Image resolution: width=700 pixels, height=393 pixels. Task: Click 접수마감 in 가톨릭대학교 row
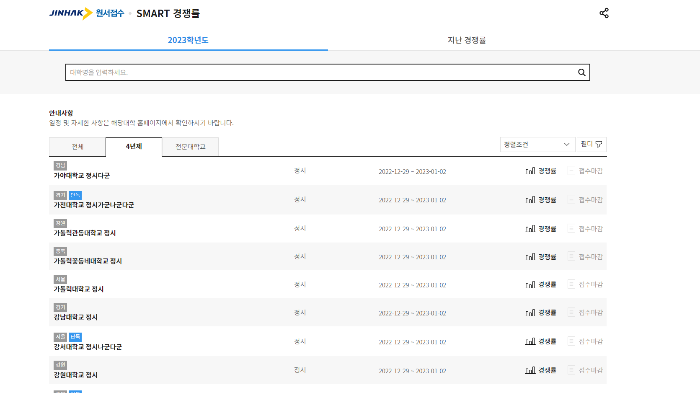pos(585,284)
